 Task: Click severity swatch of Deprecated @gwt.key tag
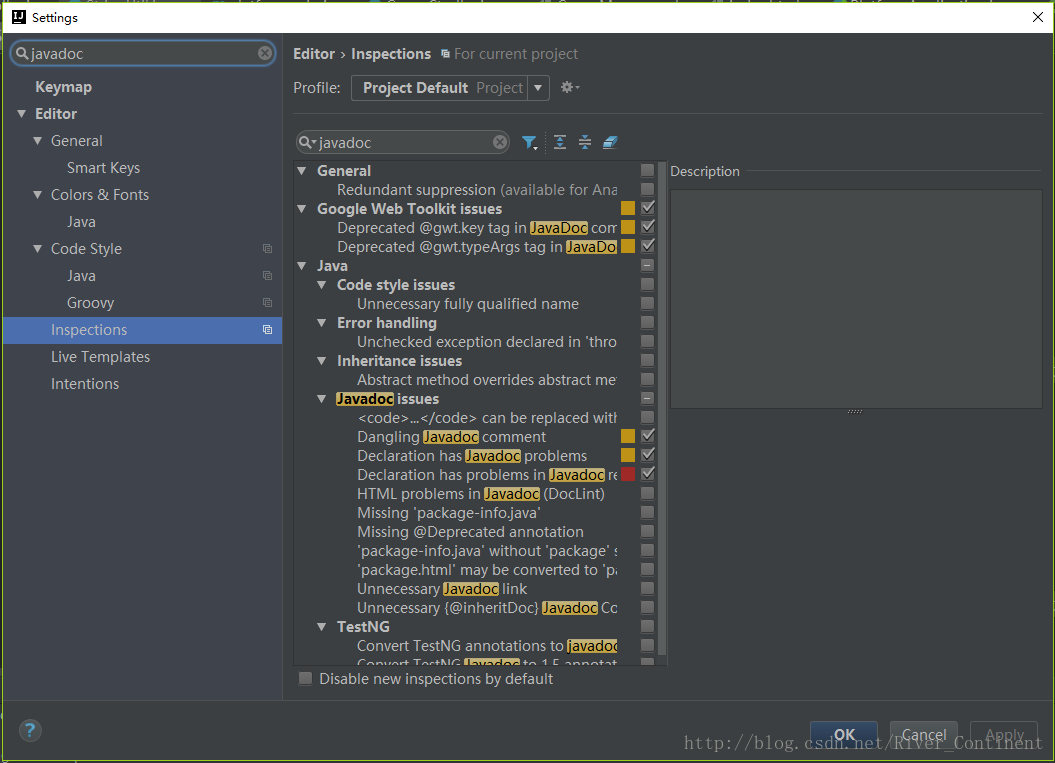point(628,227)
